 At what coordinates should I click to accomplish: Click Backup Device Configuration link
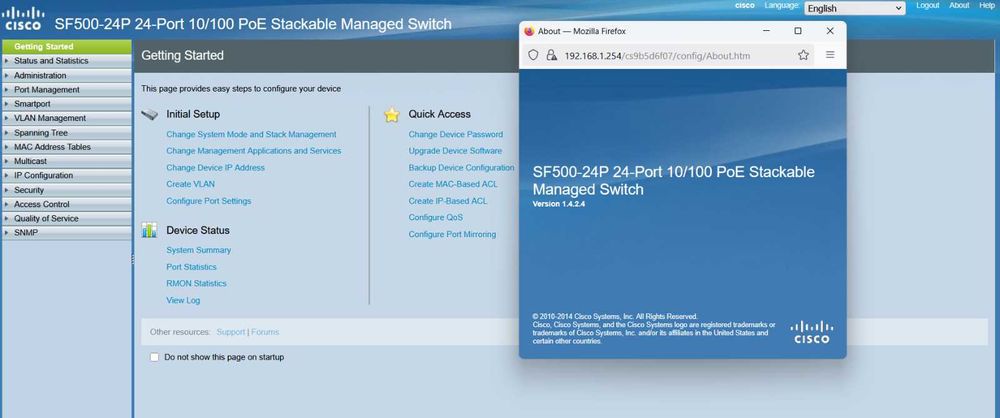pyautogui.click(x=461, y=168)
